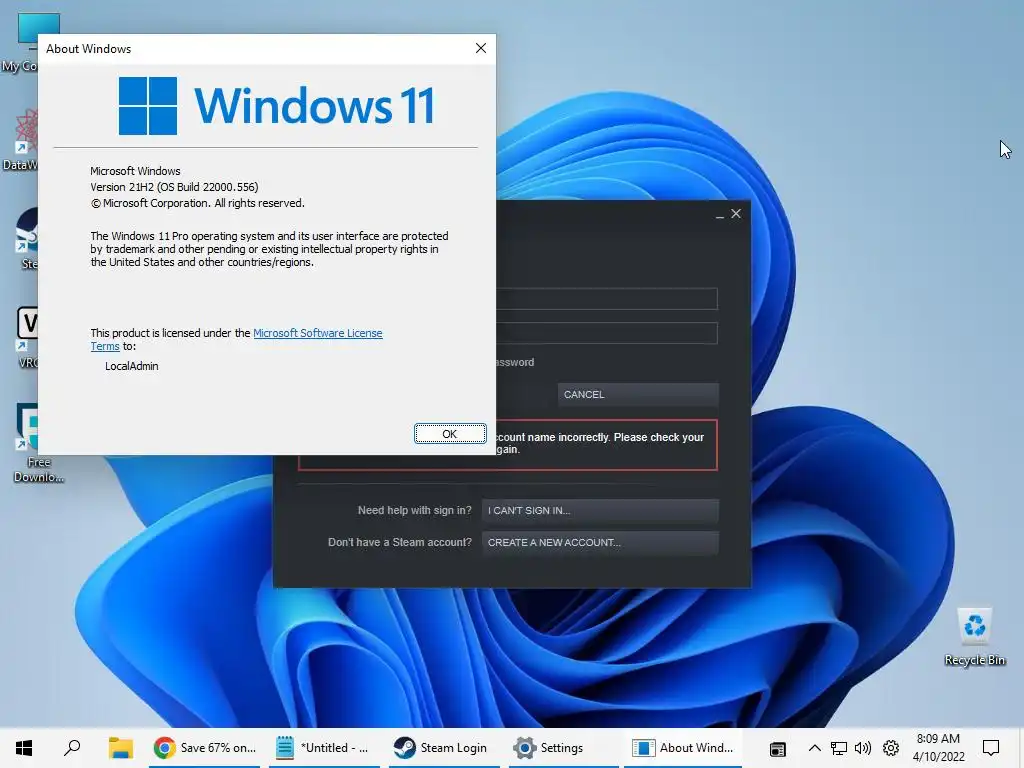Screen dimensions: 1024x768
Task: Switch to *Untitled Notepad taskbar item
Action: 325,748
